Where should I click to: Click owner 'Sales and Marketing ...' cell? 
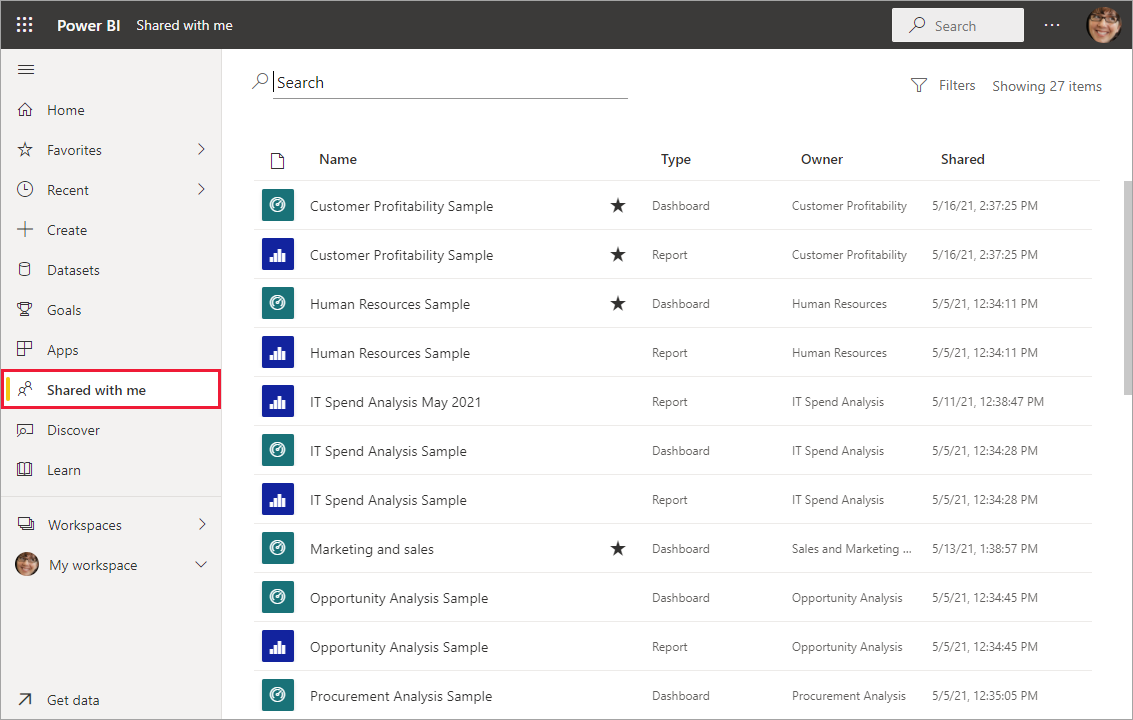pos(851,549)
